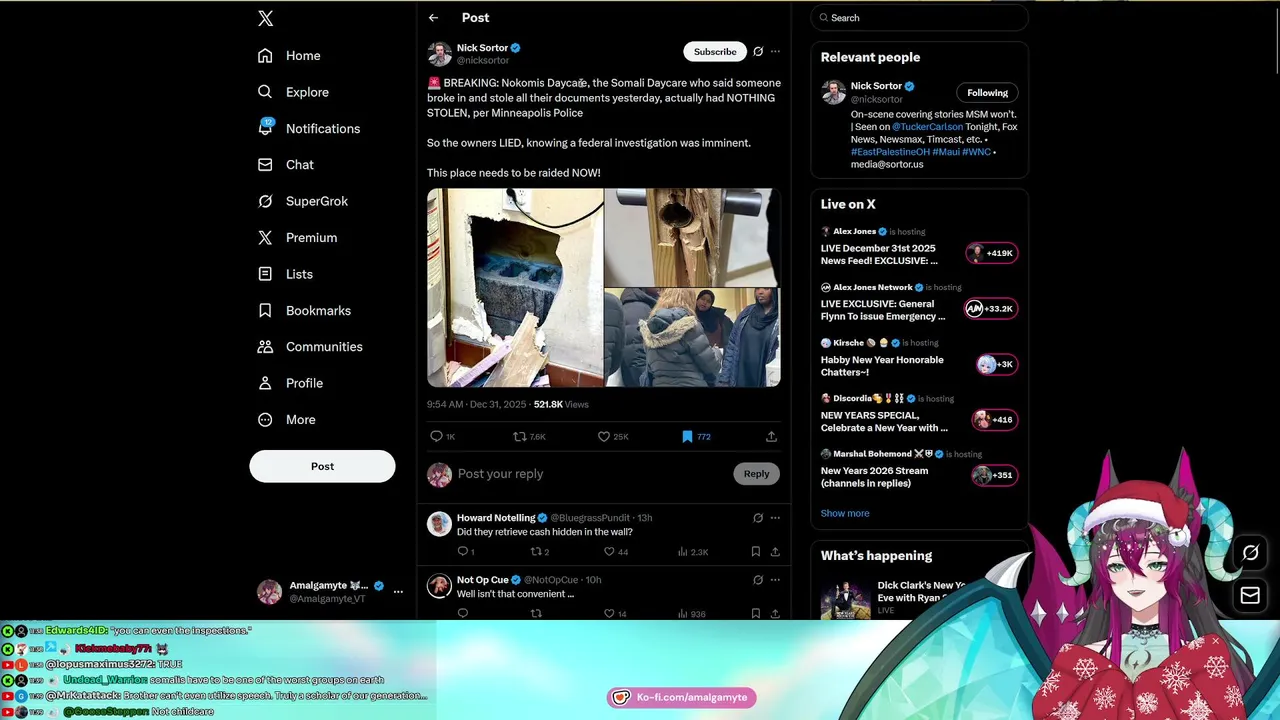Open the damaged door lock photo
The width and height of the screenshot is (1280, 720).
pos(692,237)
